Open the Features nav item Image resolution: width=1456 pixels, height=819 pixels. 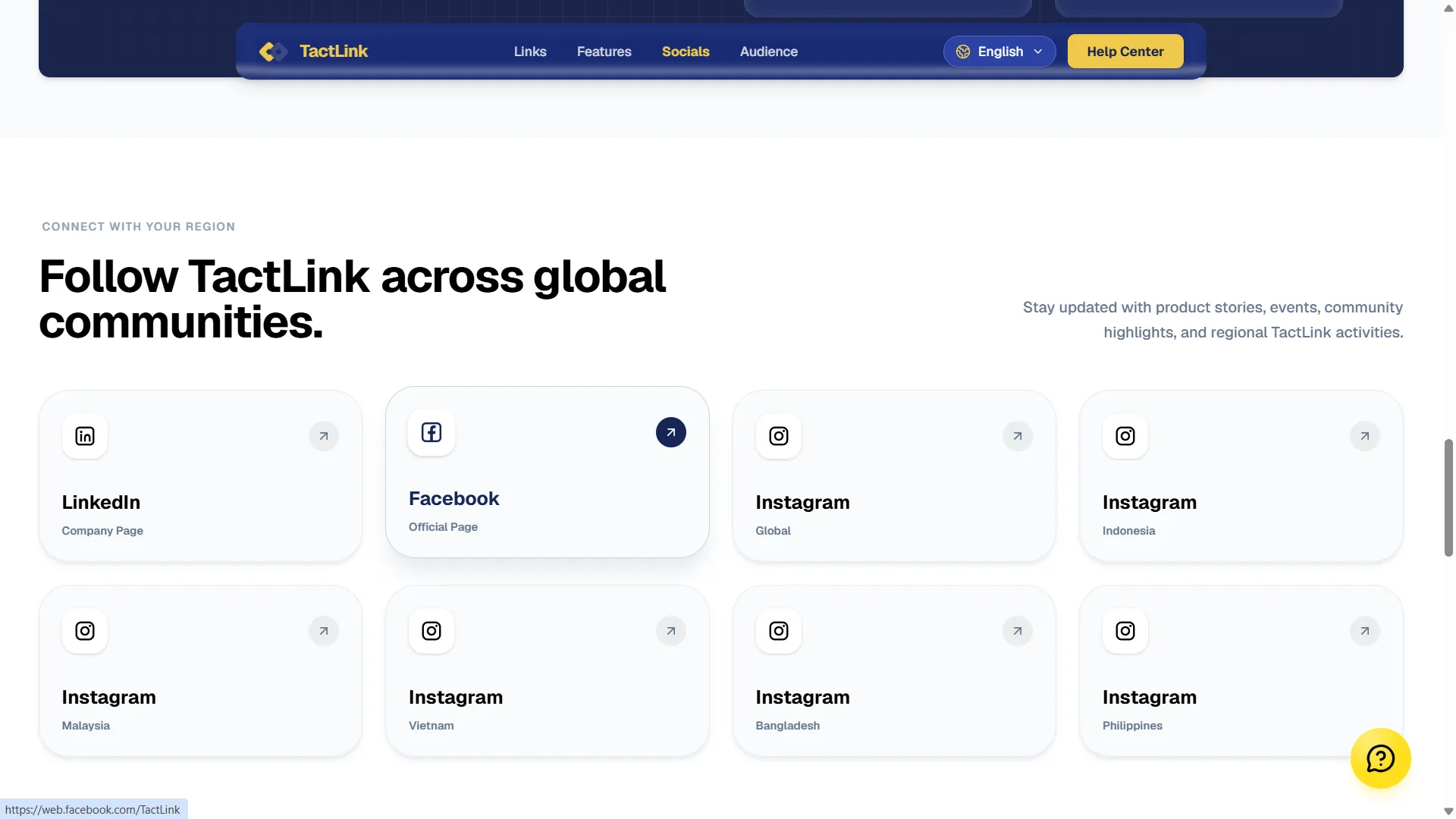[604, 52]
